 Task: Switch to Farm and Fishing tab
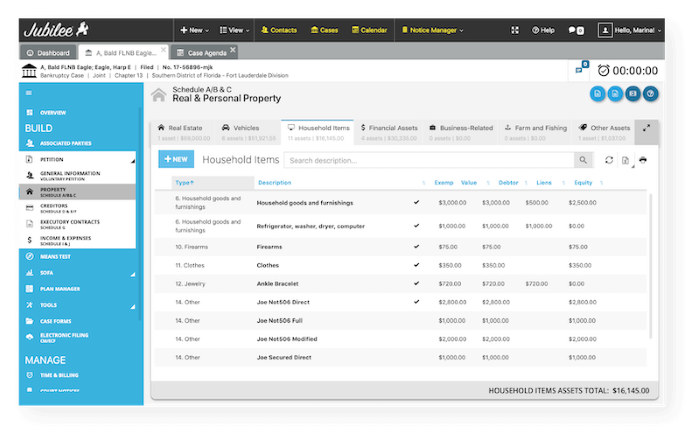click(x=535, y=133)
